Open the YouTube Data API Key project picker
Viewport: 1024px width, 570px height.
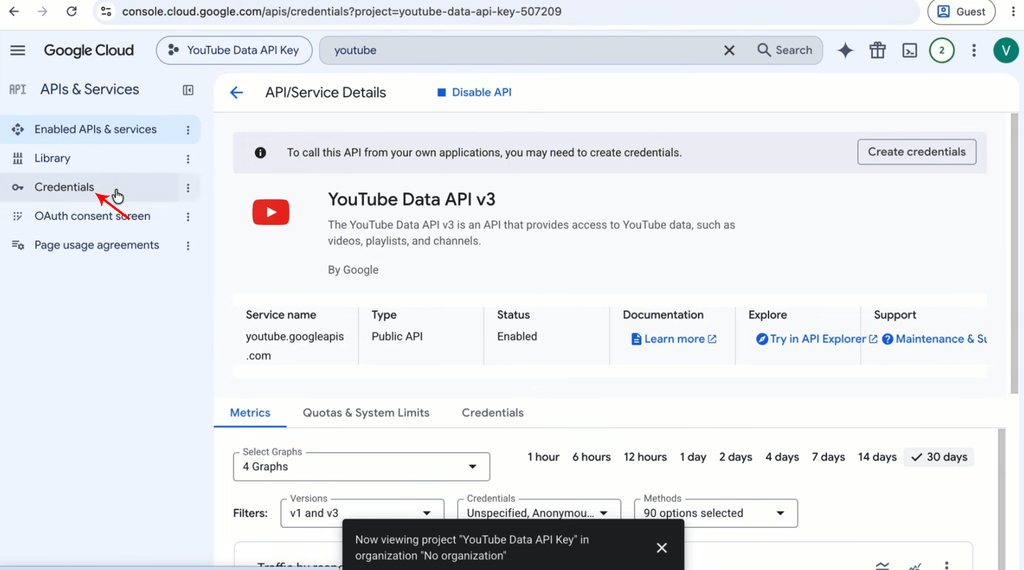click(x=234, y=50)
